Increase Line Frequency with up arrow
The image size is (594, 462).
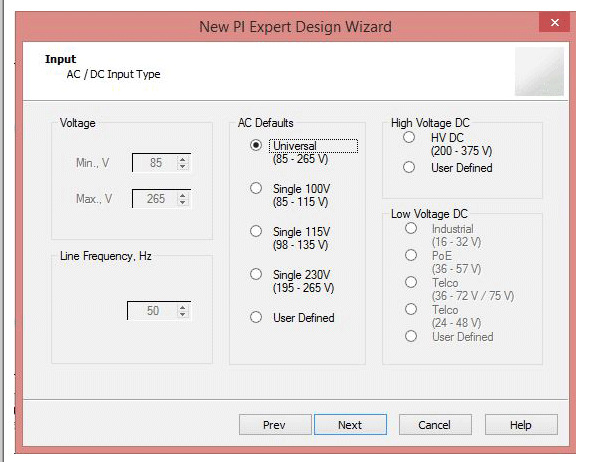point(183,307)
